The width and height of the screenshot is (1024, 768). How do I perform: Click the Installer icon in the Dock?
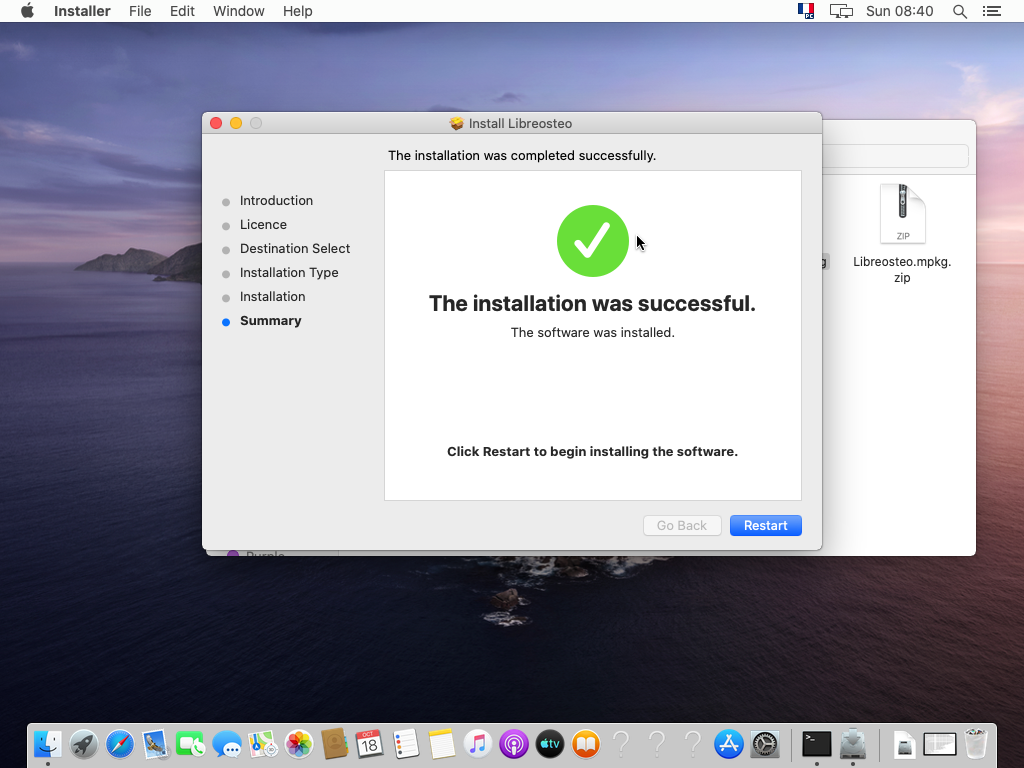852,744
